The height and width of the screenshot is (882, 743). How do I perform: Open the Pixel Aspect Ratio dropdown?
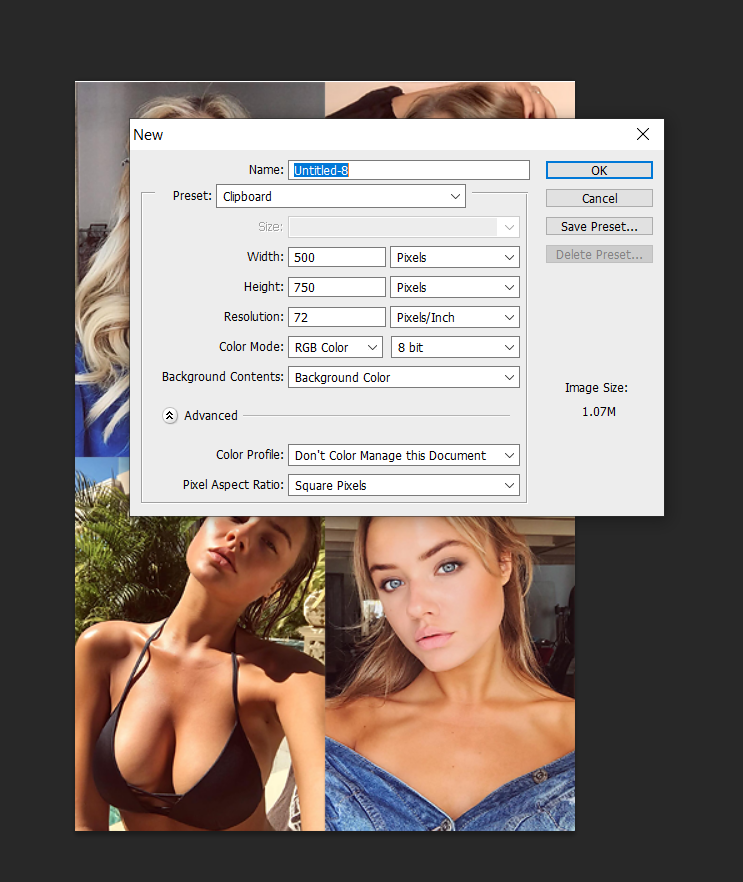tap(404, 485)
